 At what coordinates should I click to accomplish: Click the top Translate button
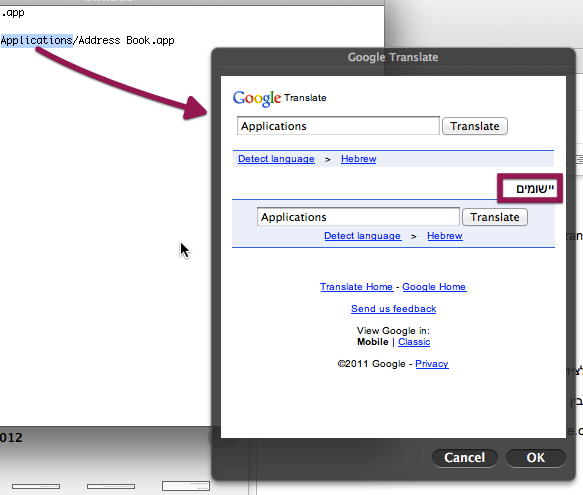(475, 126)
